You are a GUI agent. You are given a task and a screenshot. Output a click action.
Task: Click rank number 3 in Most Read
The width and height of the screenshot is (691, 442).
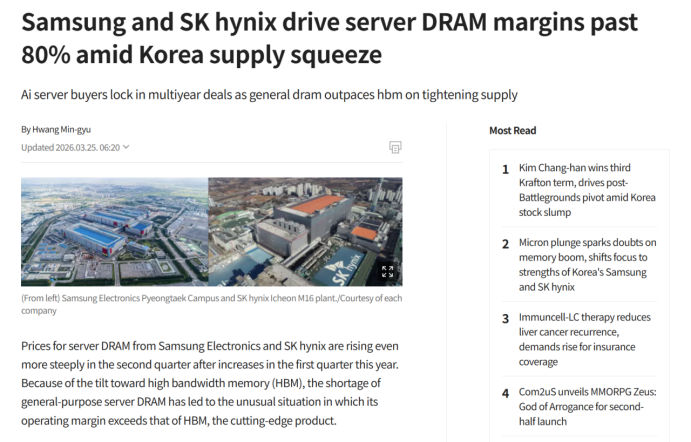(x=505, y=319)
